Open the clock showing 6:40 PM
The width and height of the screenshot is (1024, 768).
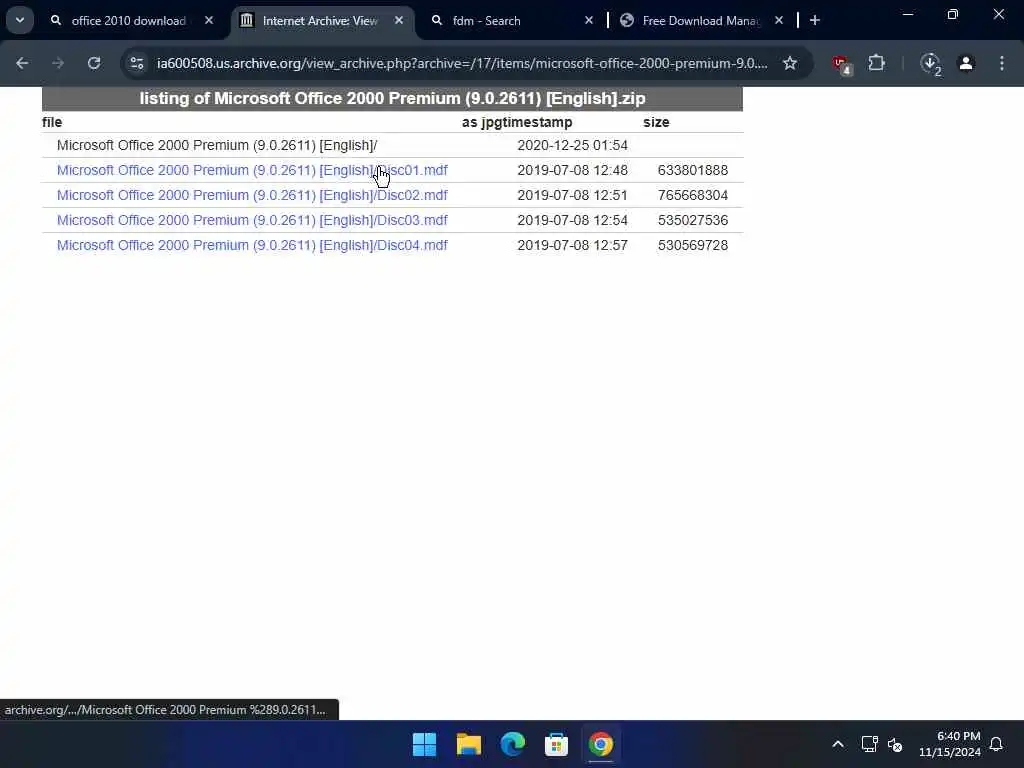[x=950, y=744]
